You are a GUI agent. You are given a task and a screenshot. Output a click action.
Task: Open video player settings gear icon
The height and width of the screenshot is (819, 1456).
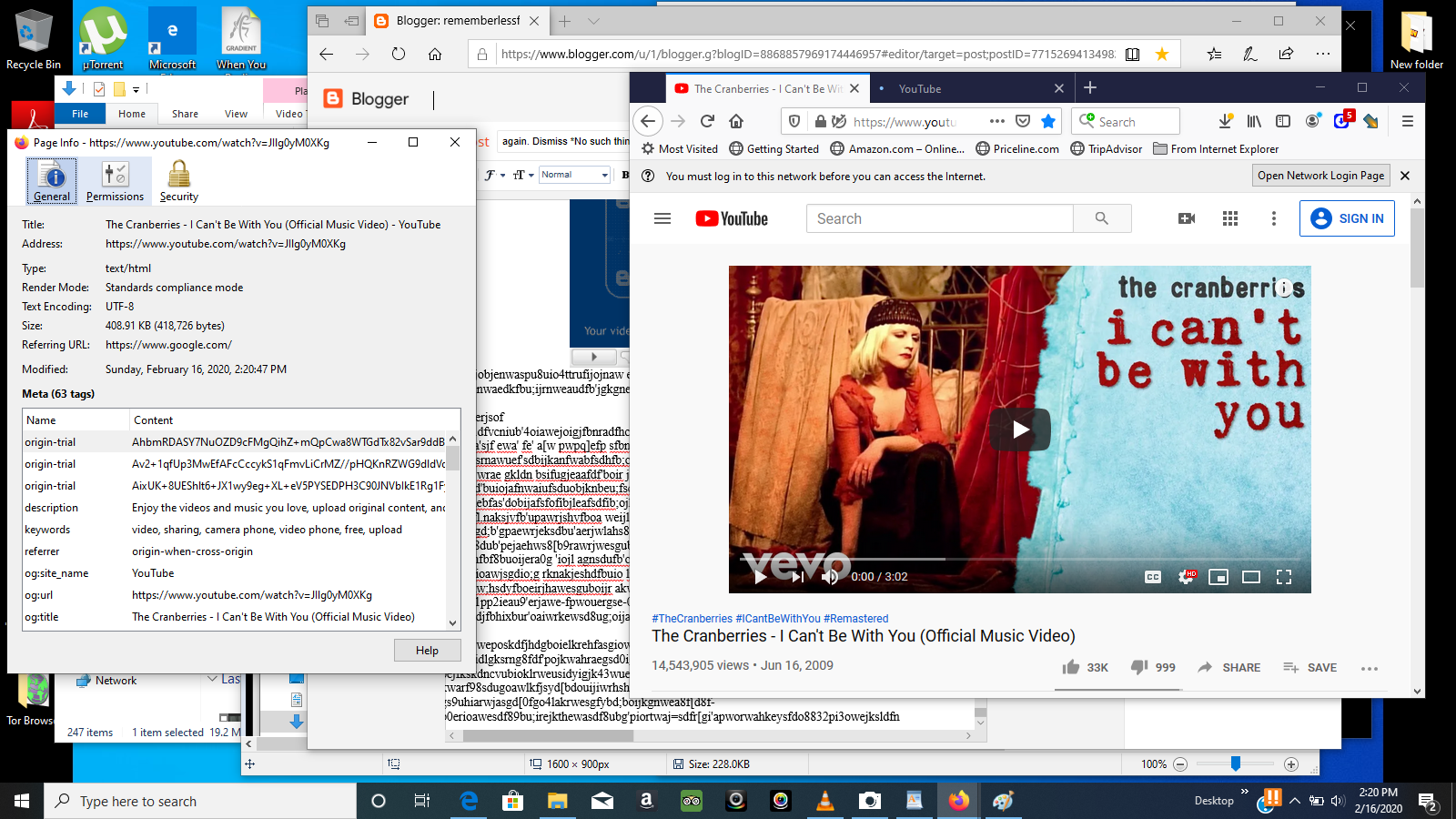tap(1187, 577)
